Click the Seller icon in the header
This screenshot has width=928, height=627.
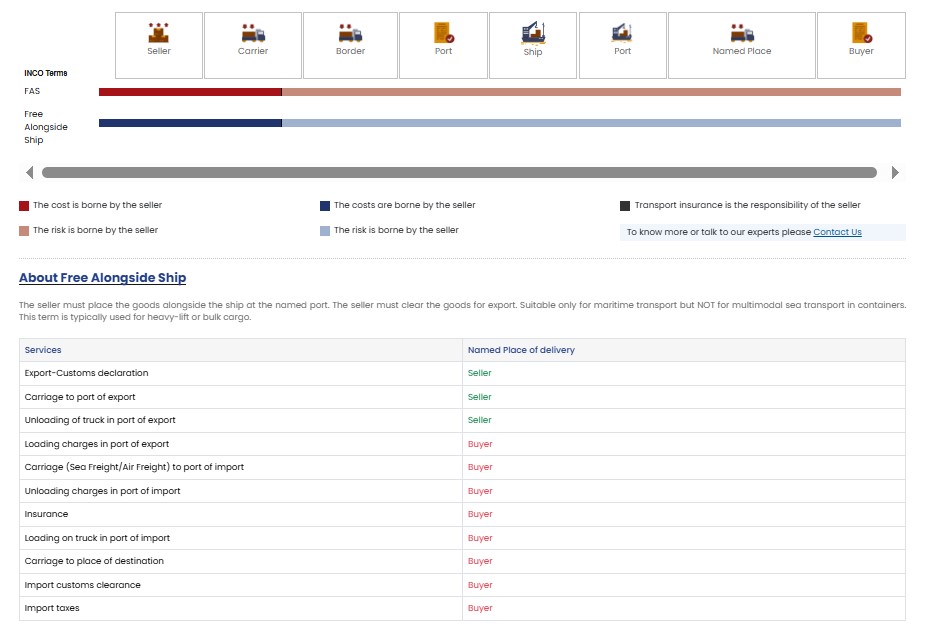(159, 33)
